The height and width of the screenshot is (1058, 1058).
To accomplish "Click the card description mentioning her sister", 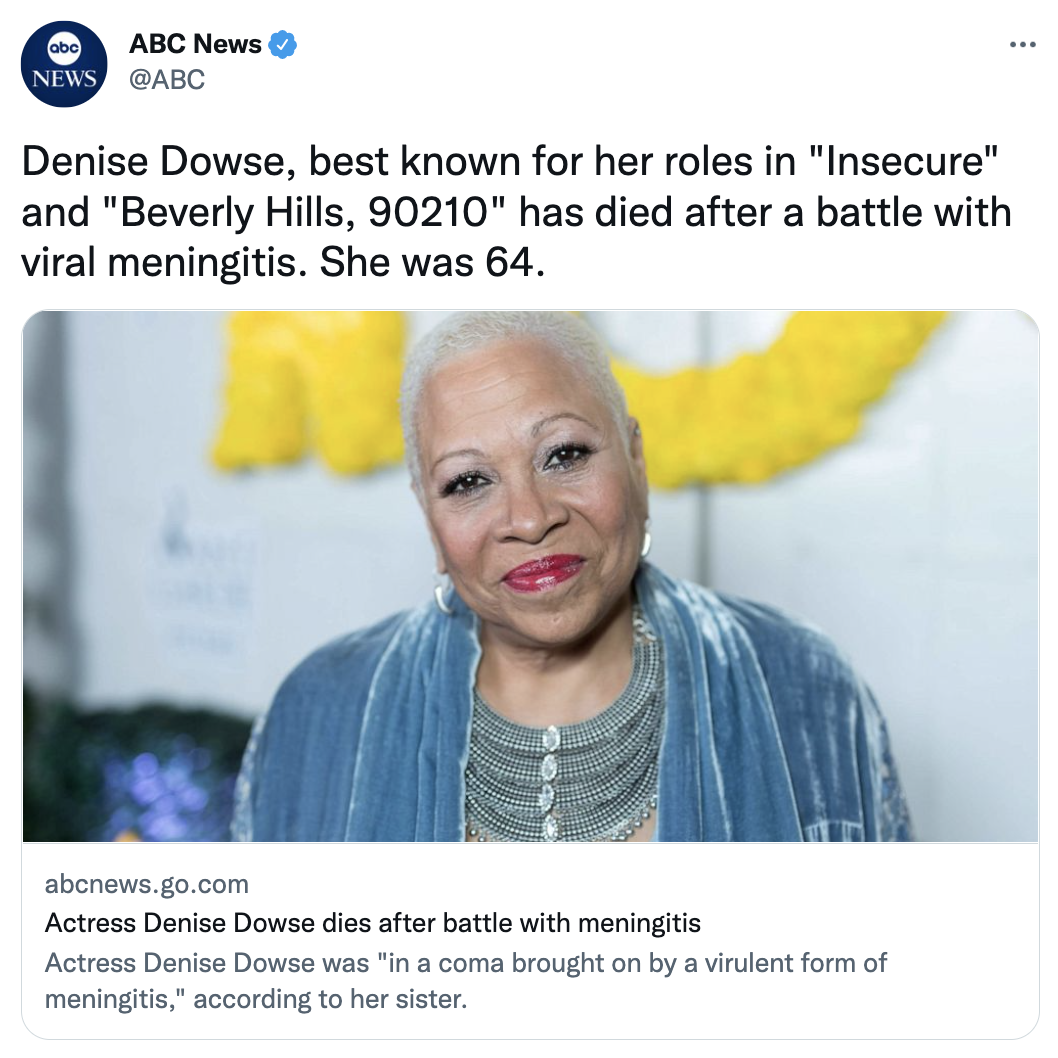I will (x=466, y=980).
